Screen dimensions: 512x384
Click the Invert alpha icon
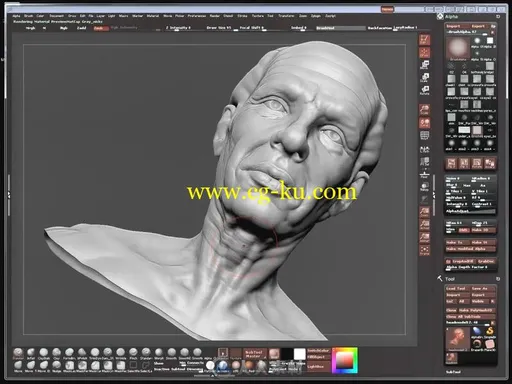[x=490, y=163]
